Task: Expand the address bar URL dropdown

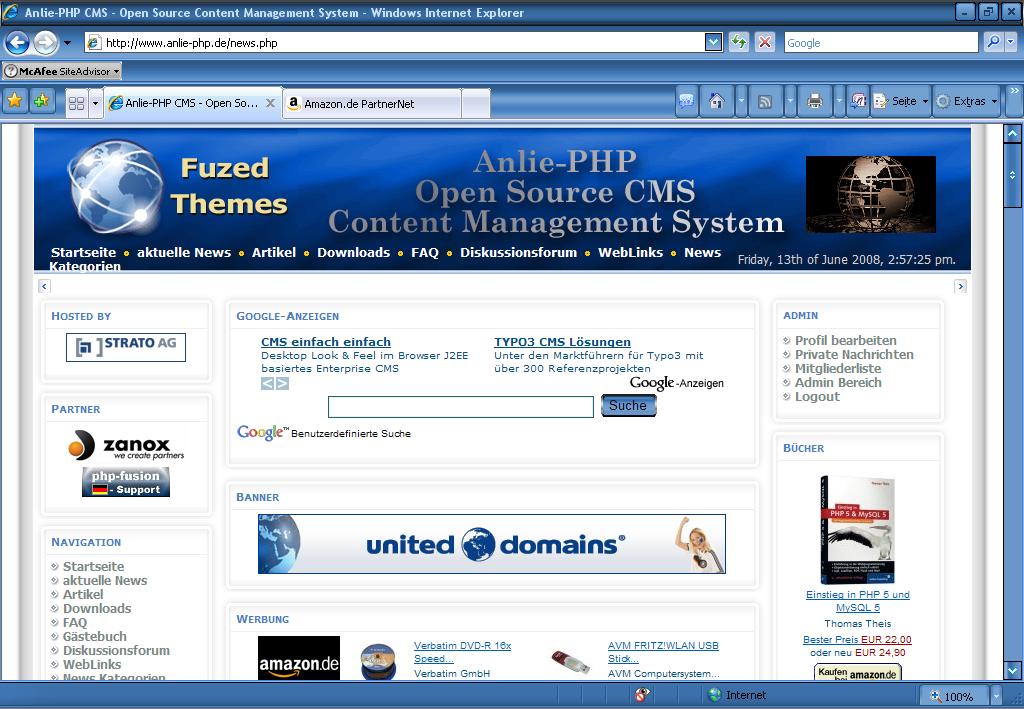Action: click(713, 42)
